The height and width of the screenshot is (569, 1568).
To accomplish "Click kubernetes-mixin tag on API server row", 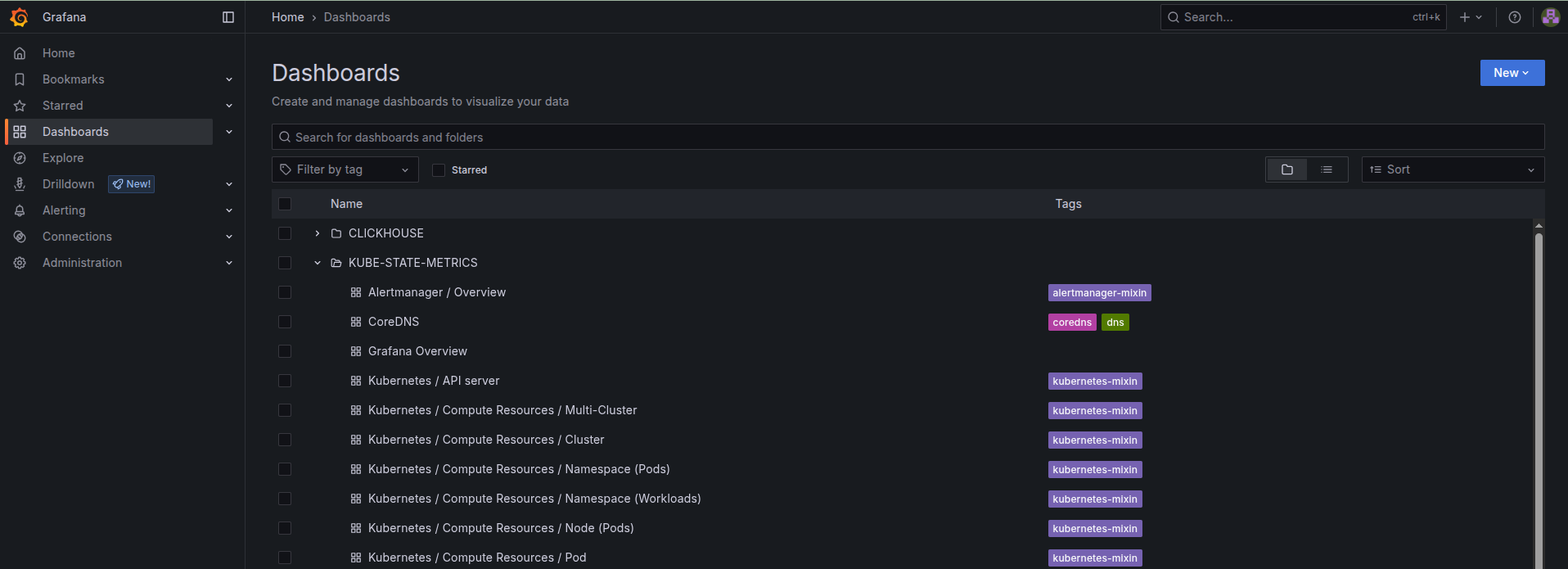I will coord(1095,381).
